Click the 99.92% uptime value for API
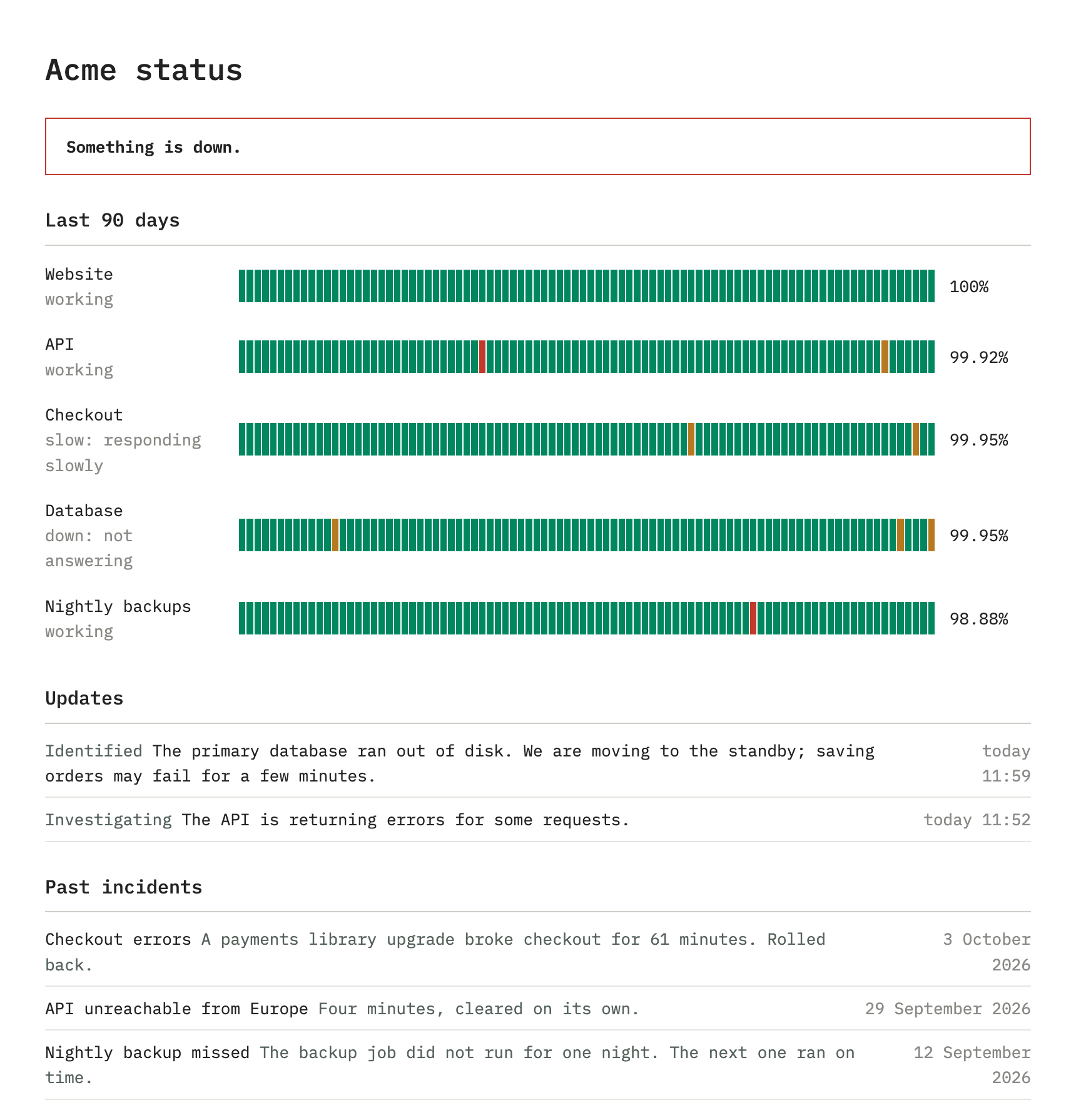Screen dimensions: 1076x1120 (979, 357)
